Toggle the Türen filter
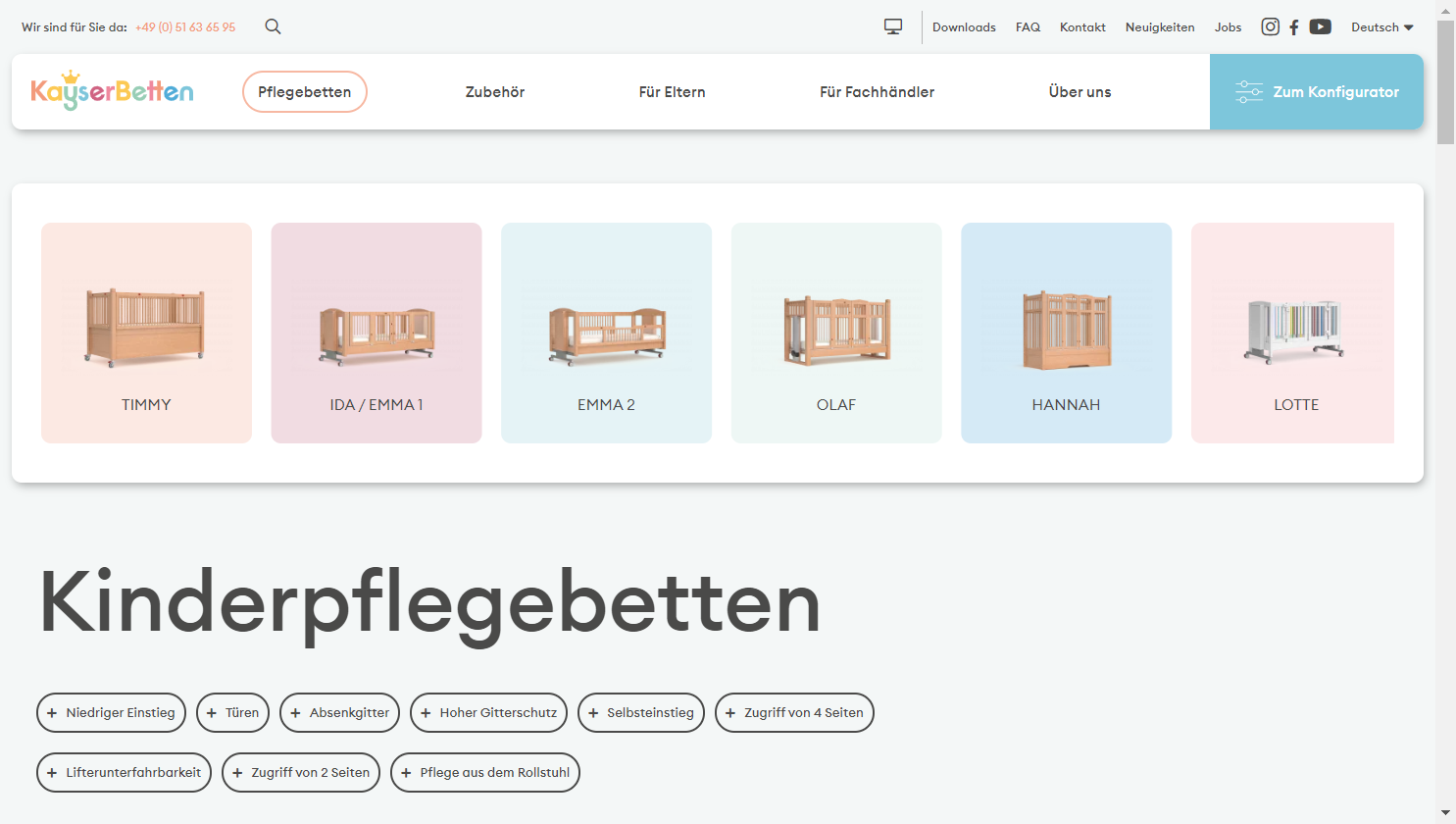1456x824 pixels. click(x=232, y=713)
